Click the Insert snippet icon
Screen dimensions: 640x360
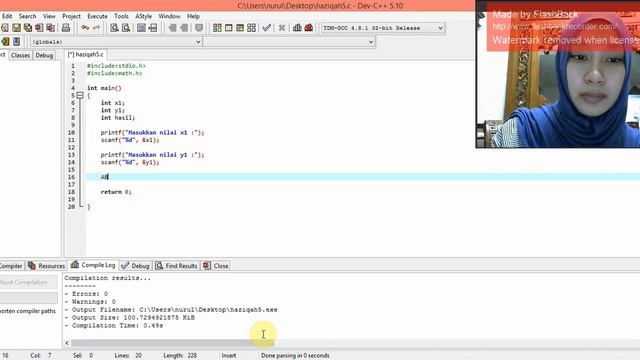tap(5, 42)
